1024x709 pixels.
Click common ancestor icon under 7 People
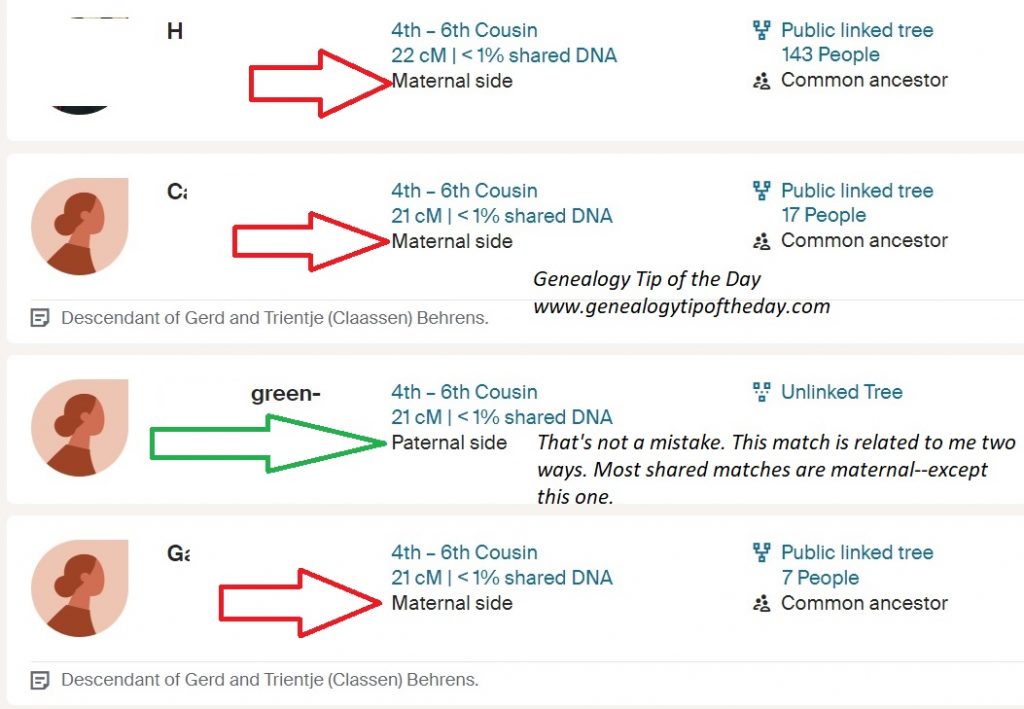[x=762, y=604]
